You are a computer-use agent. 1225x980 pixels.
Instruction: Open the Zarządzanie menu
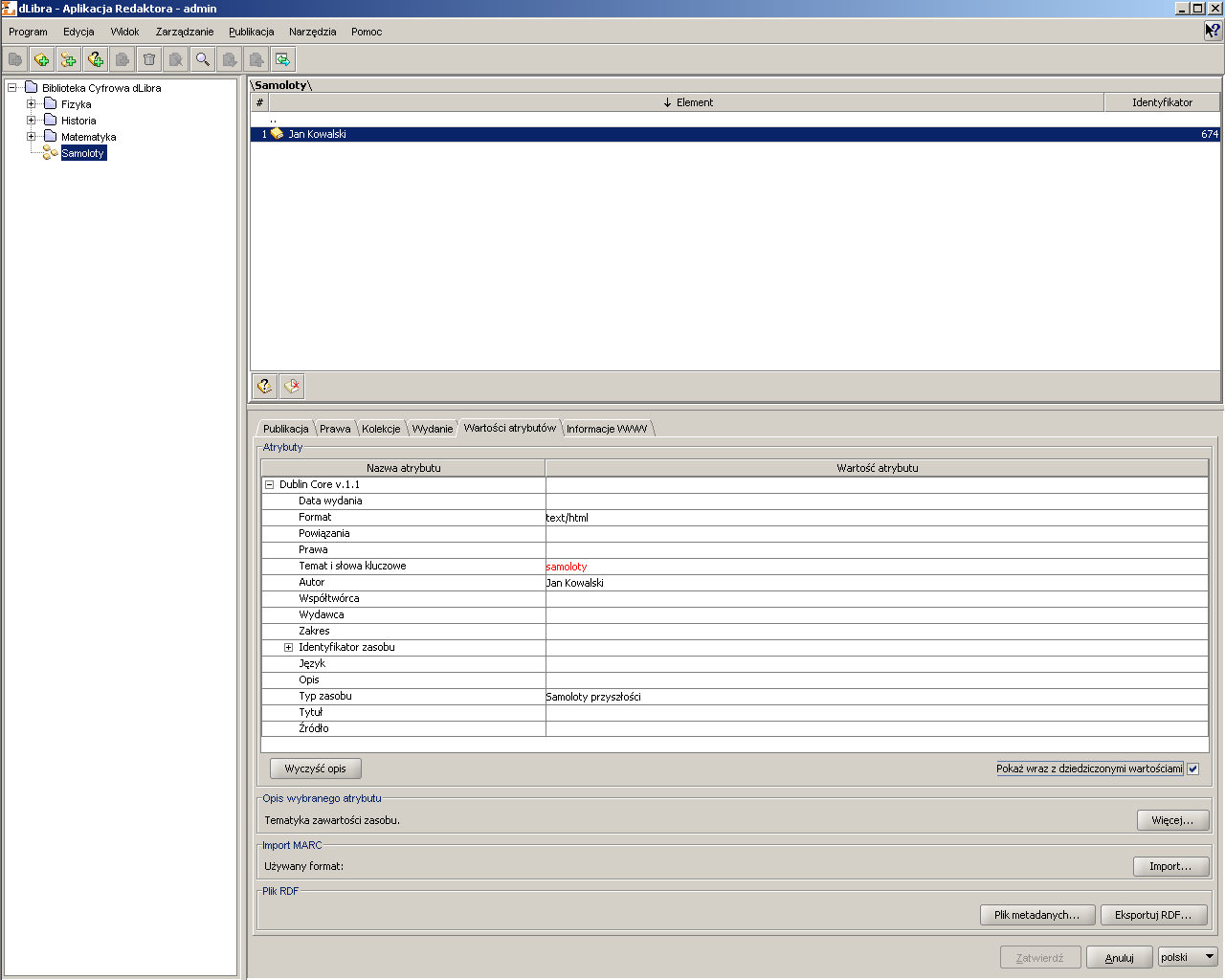click(185, 32)
